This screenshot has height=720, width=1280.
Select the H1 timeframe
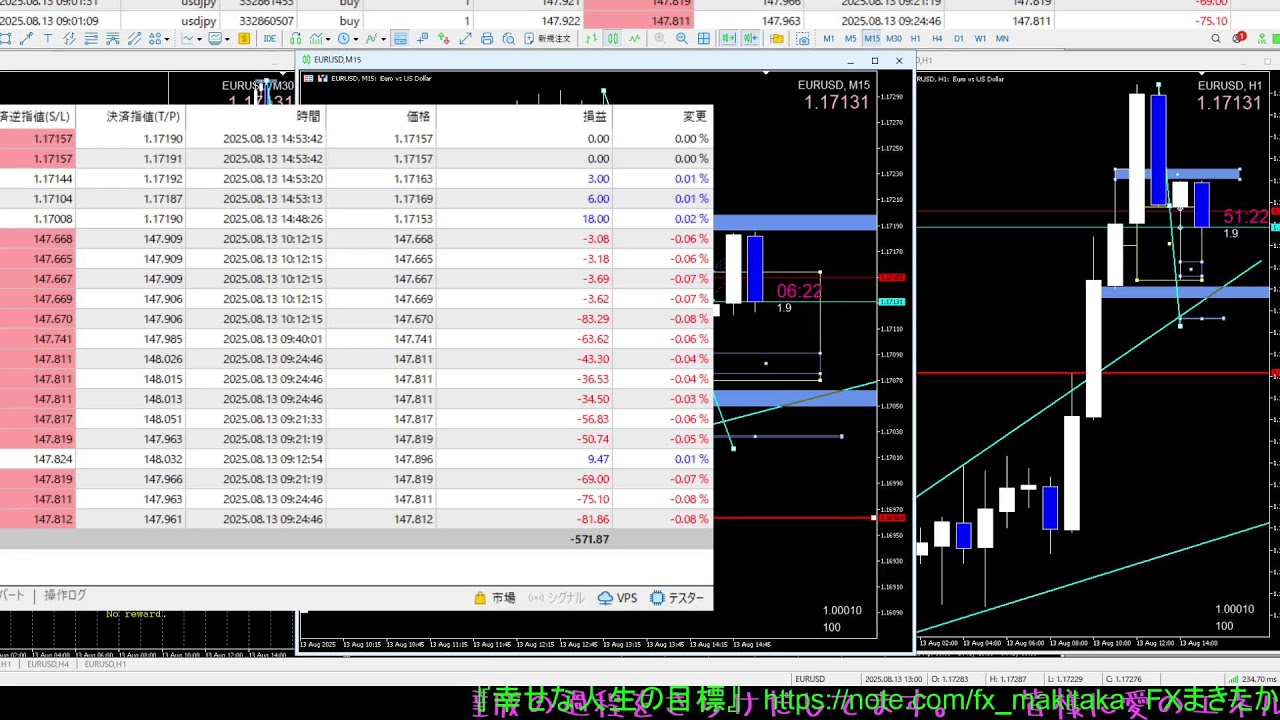click(915, 39)
